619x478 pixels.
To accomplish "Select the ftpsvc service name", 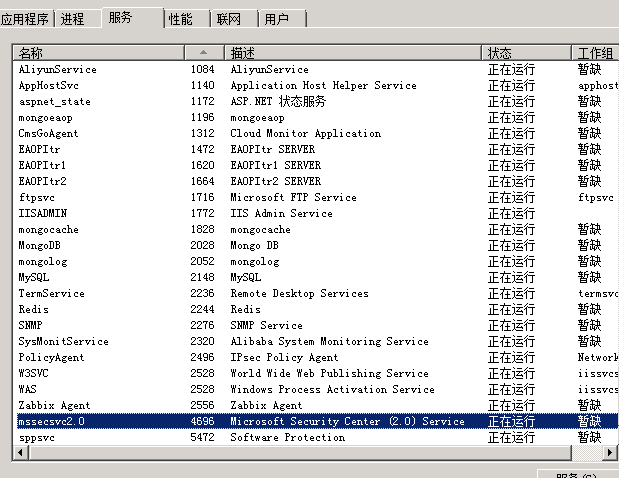I will [36, 197].
